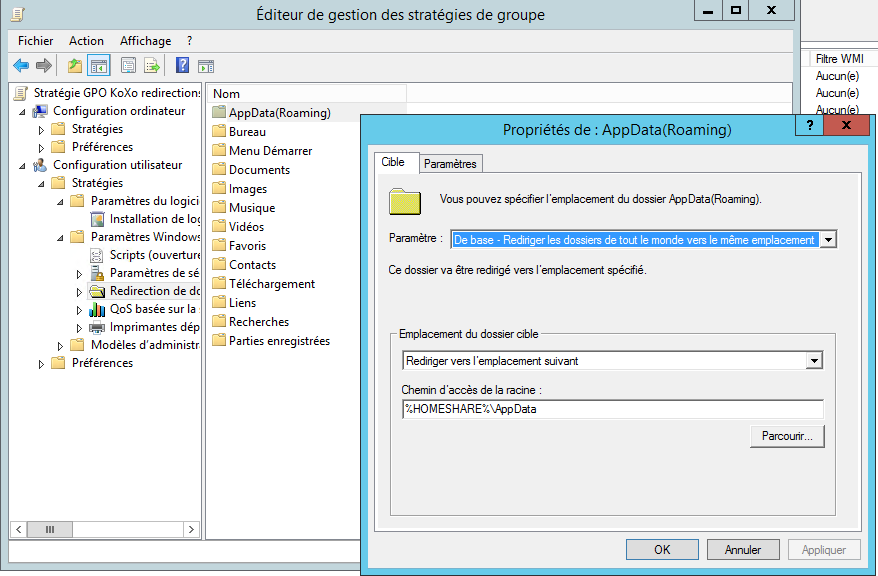Switch to the Paramètres tab in the dialog
This screenshot has width=878, height=576.
point(450,163)
